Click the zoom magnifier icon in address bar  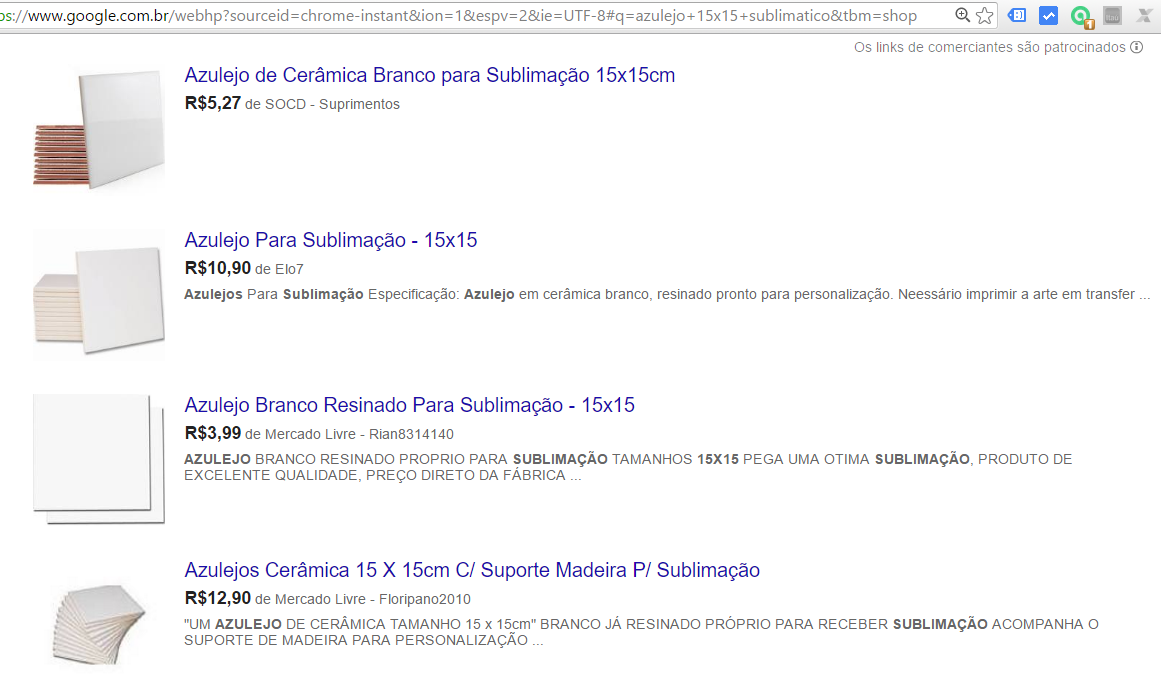(x=962, y=15)
